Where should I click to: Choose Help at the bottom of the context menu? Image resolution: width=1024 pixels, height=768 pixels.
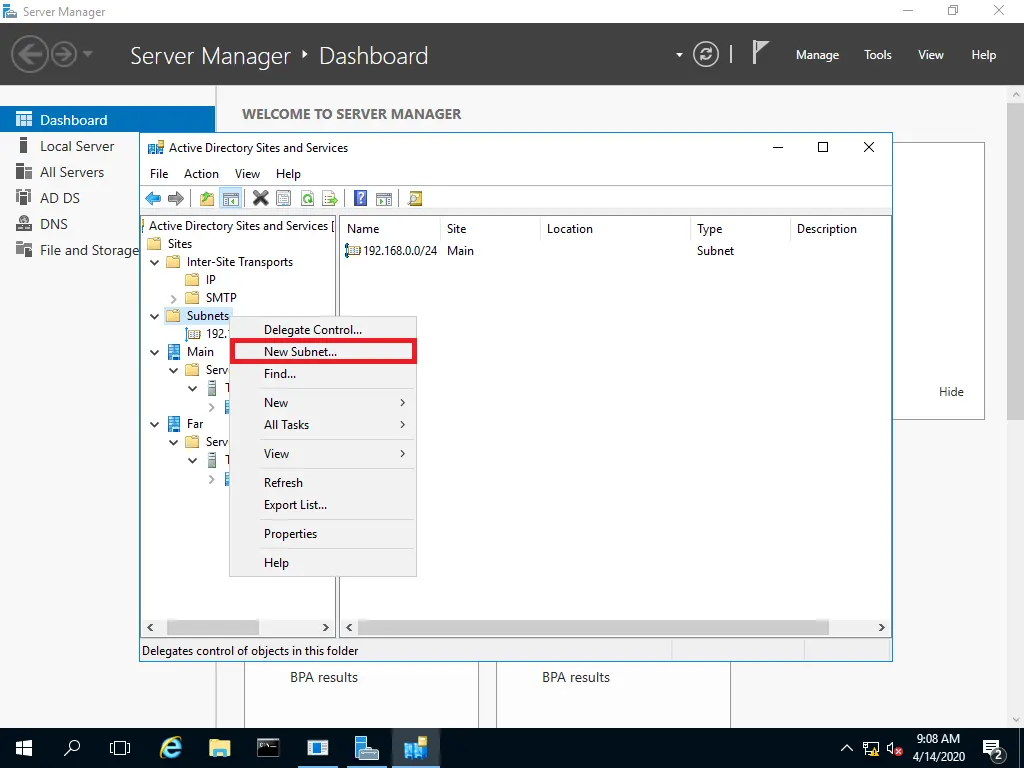tap(323, 562)
